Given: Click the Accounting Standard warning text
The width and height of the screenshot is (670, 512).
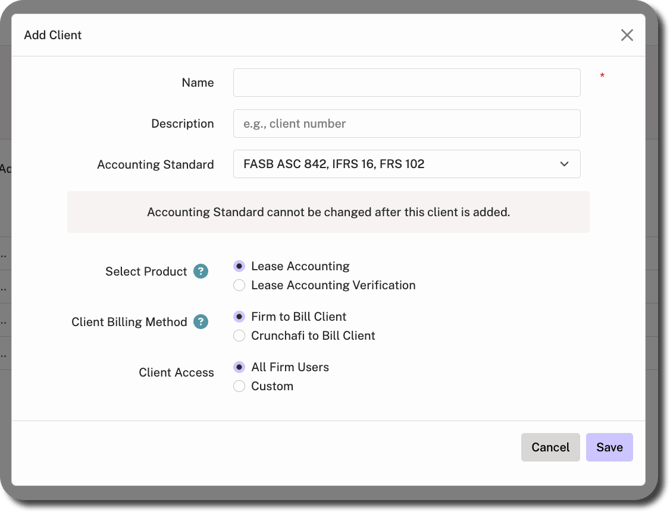Looking at the screenshot, I should click(x=328, y=212).
